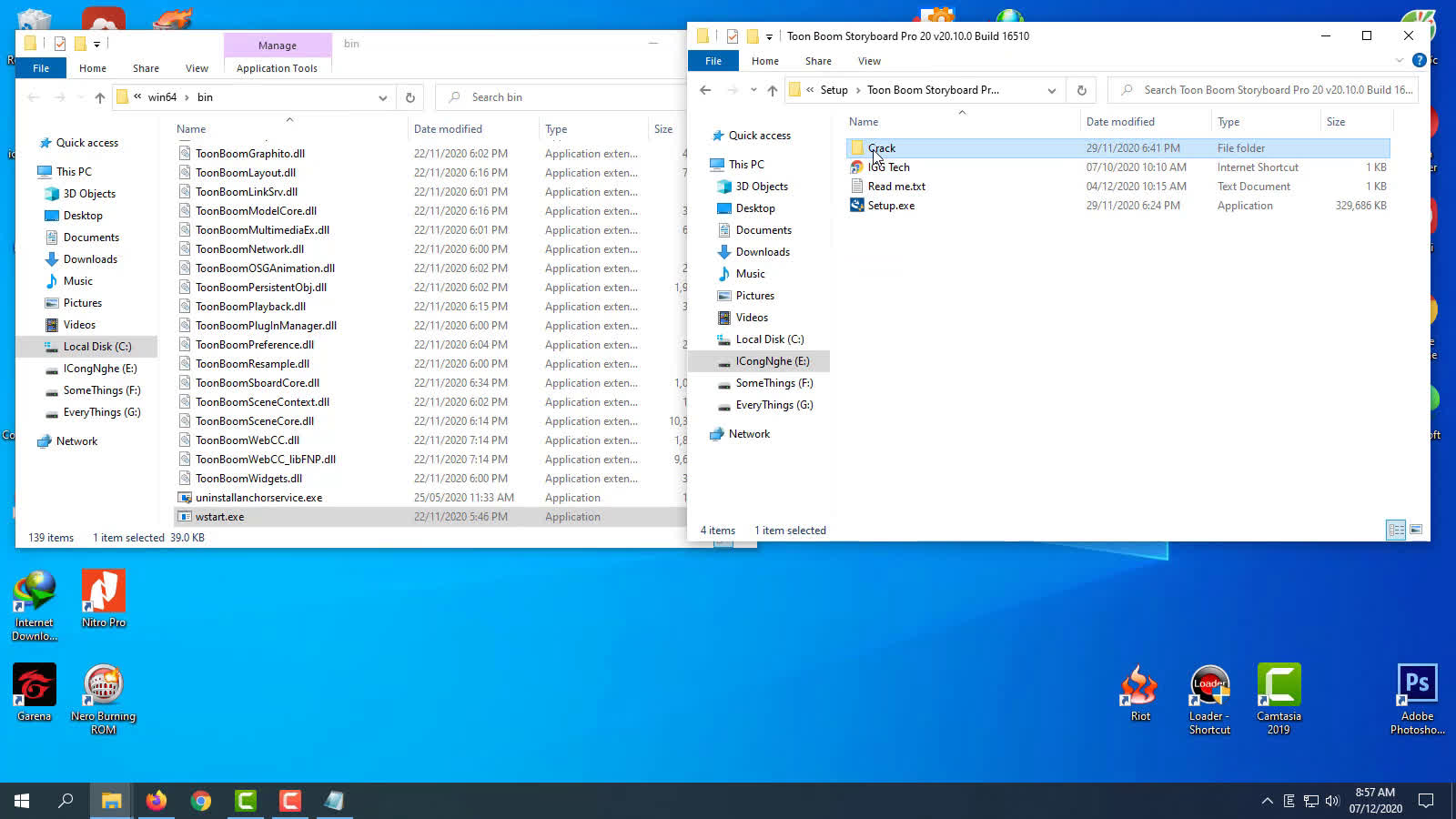The width and height of the screenshot is (1456, 819).
Task: Open Nero Burning ROM shortcut
Action: pos(104,699)
